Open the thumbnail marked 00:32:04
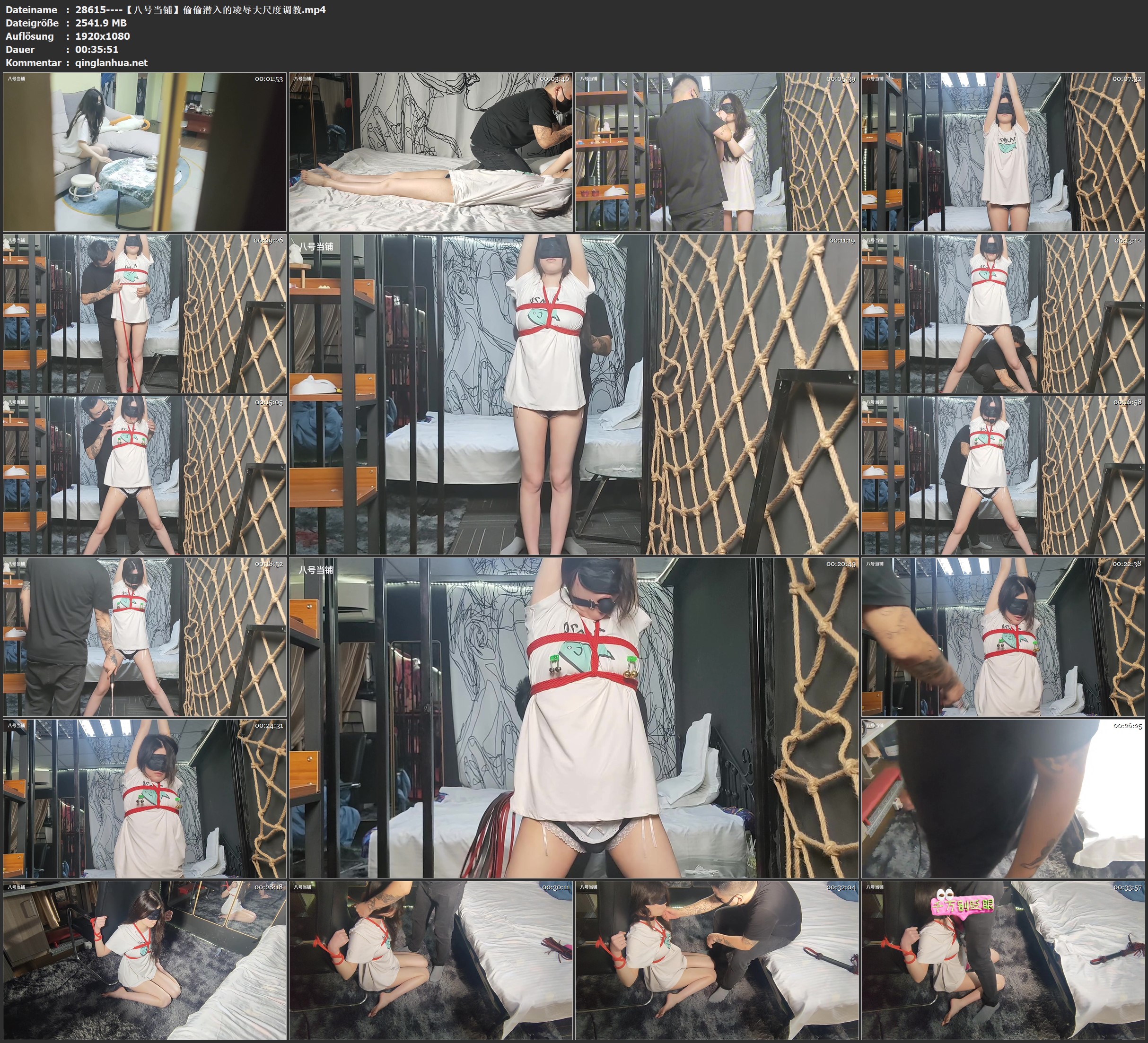 [x=717, y=960]
